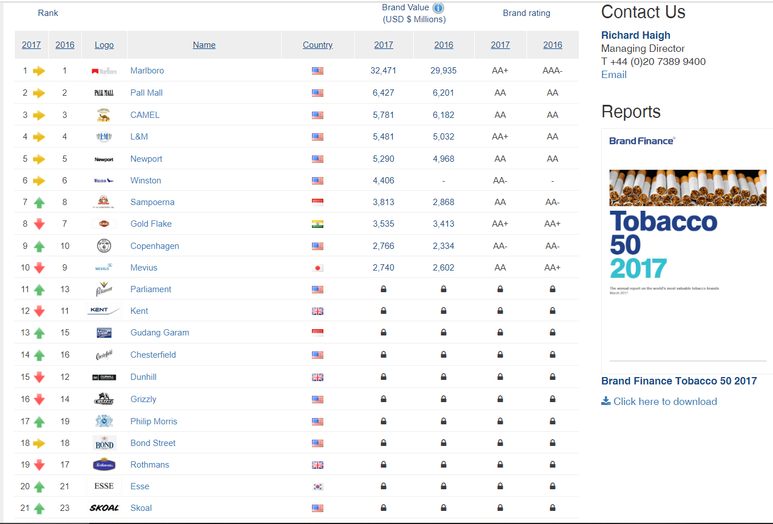Sort by 2017 Brand Value column header
The image size is (773, 524).
coord(384,45)
